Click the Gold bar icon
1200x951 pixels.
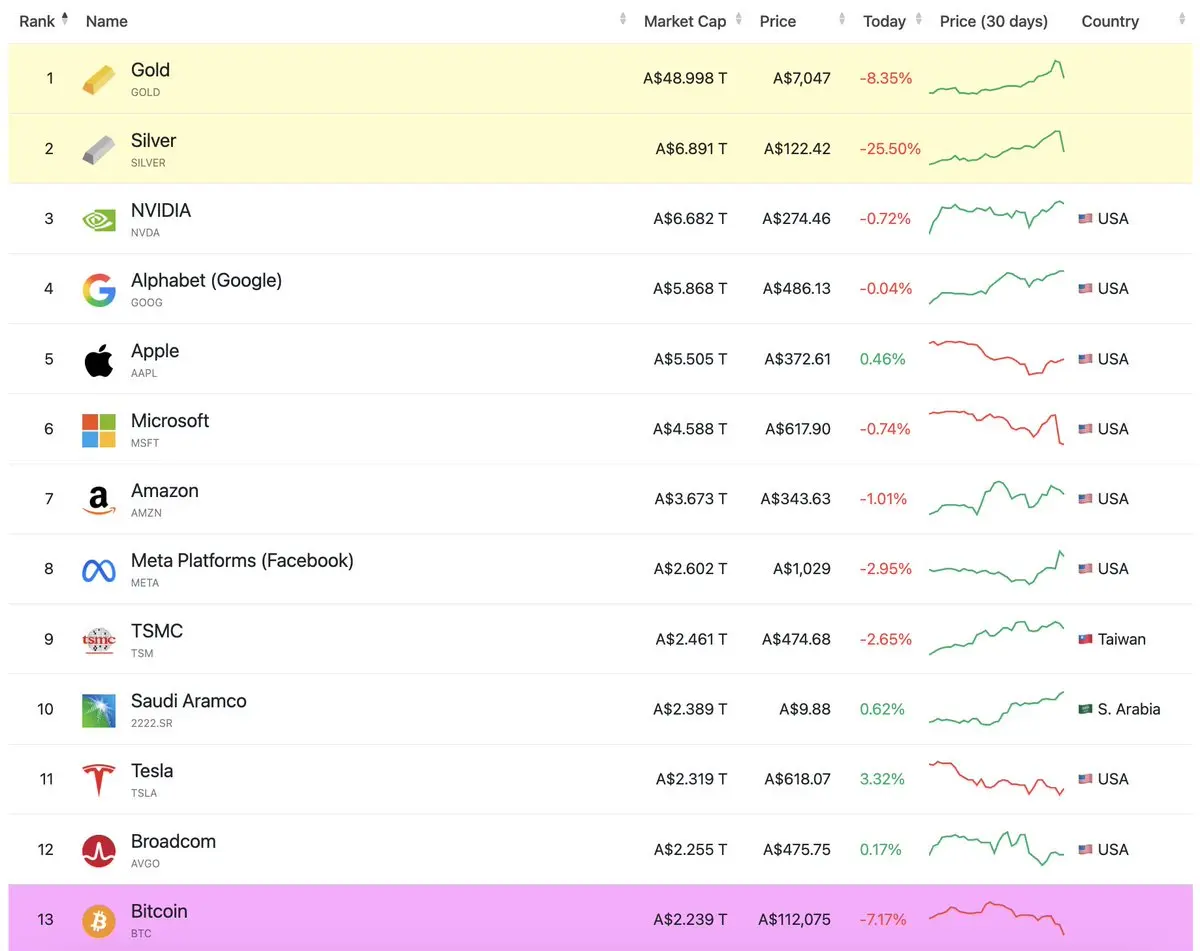tap(98, 79)
